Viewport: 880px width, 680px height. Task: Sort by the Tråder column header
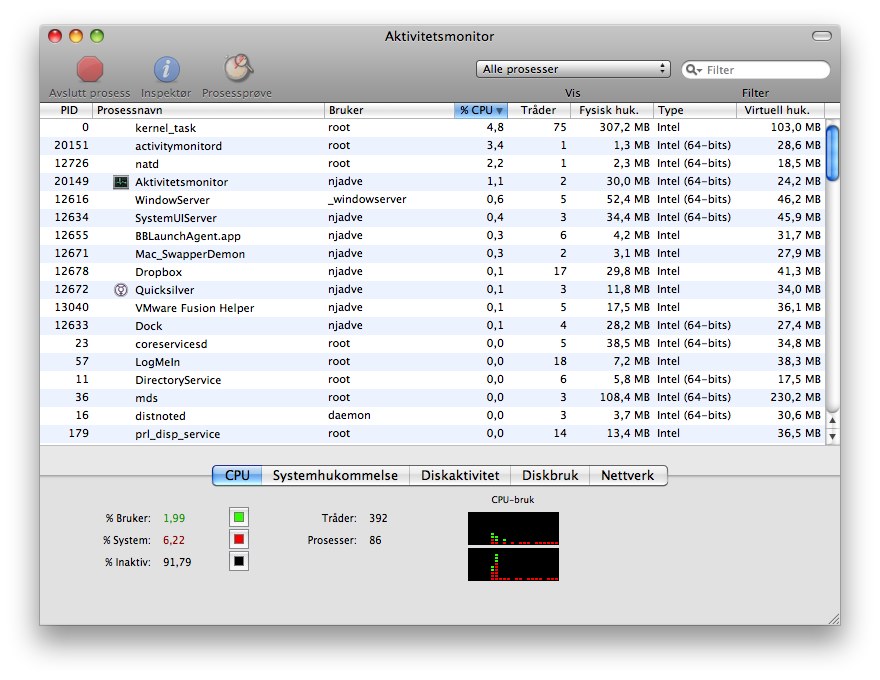pyautogui.click(x=539, y=110)
